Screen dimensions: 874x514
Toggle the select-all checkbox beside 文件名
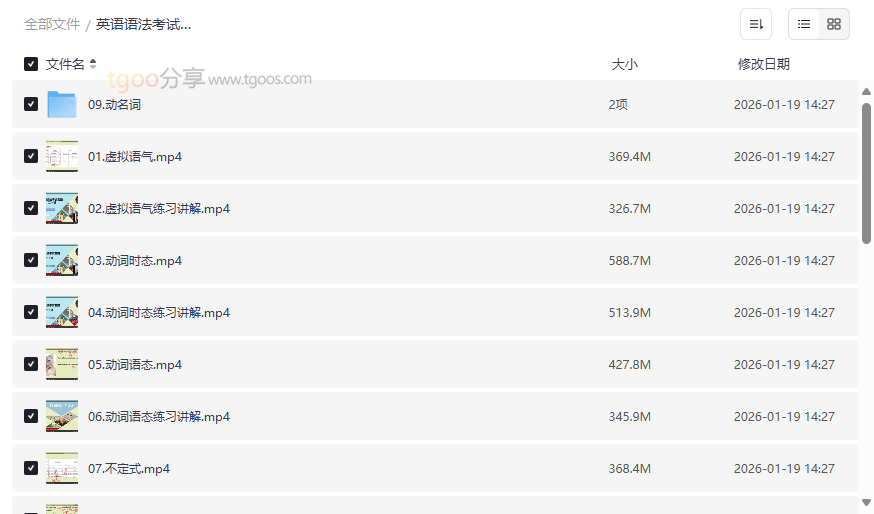pos(31,64)
